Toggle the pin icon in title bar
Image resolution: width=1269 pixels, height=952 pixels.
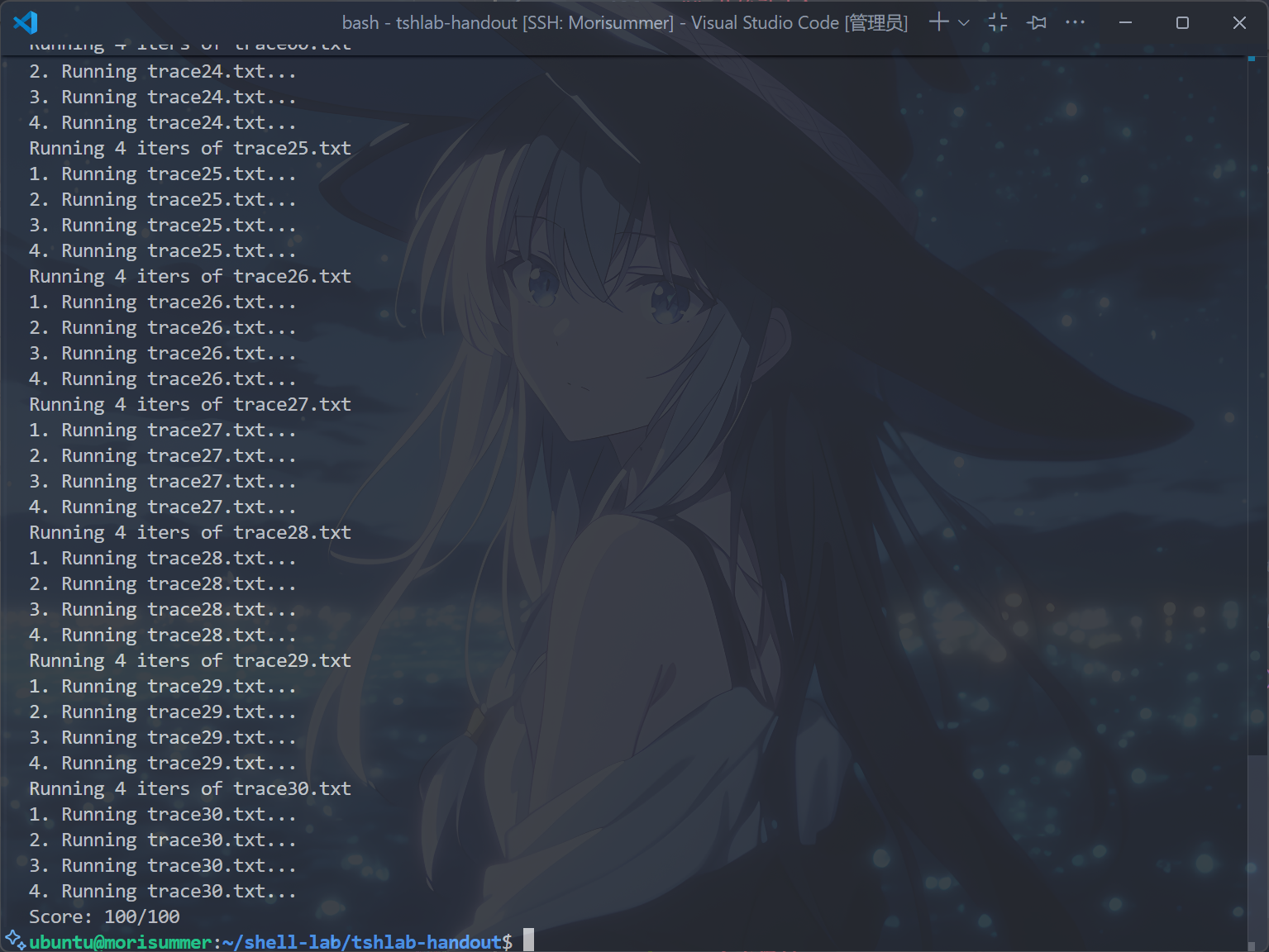point(1037,22)
